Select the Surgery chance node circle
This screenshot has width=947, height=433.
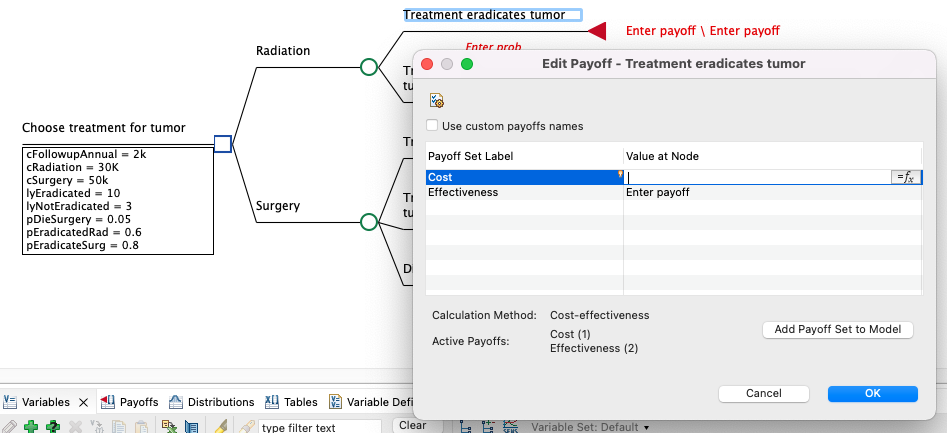point(368,221)
